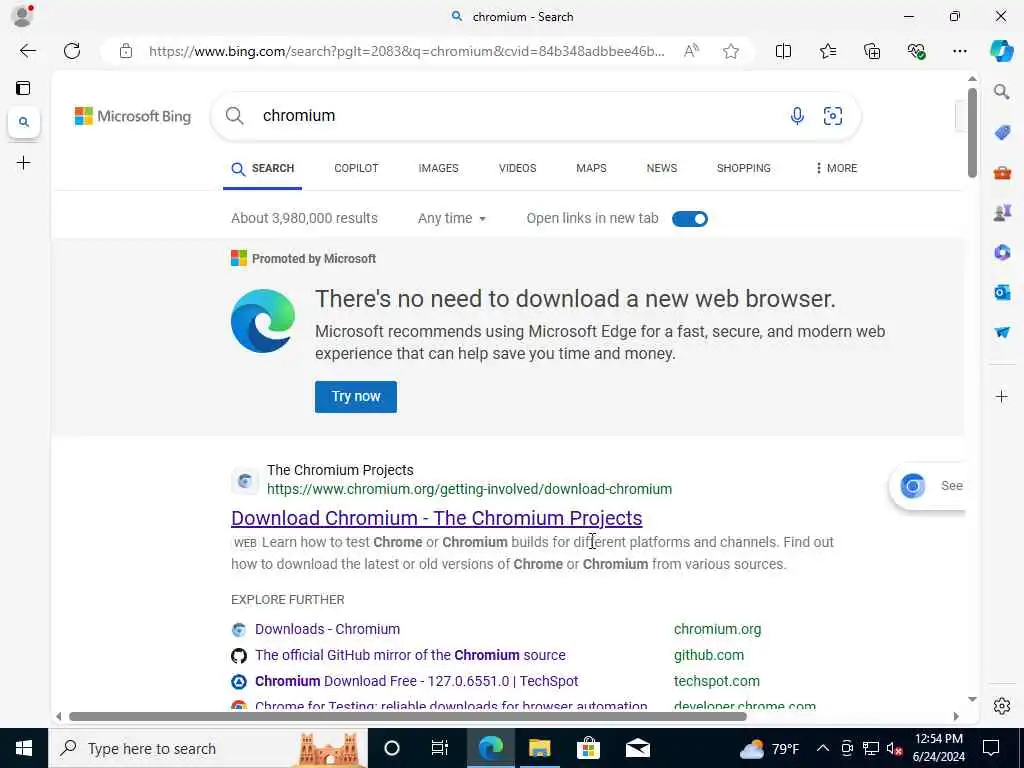Switch to the MAPS tab
The height and width of the screenshot is (768, 1024).
tap(591, 168)
